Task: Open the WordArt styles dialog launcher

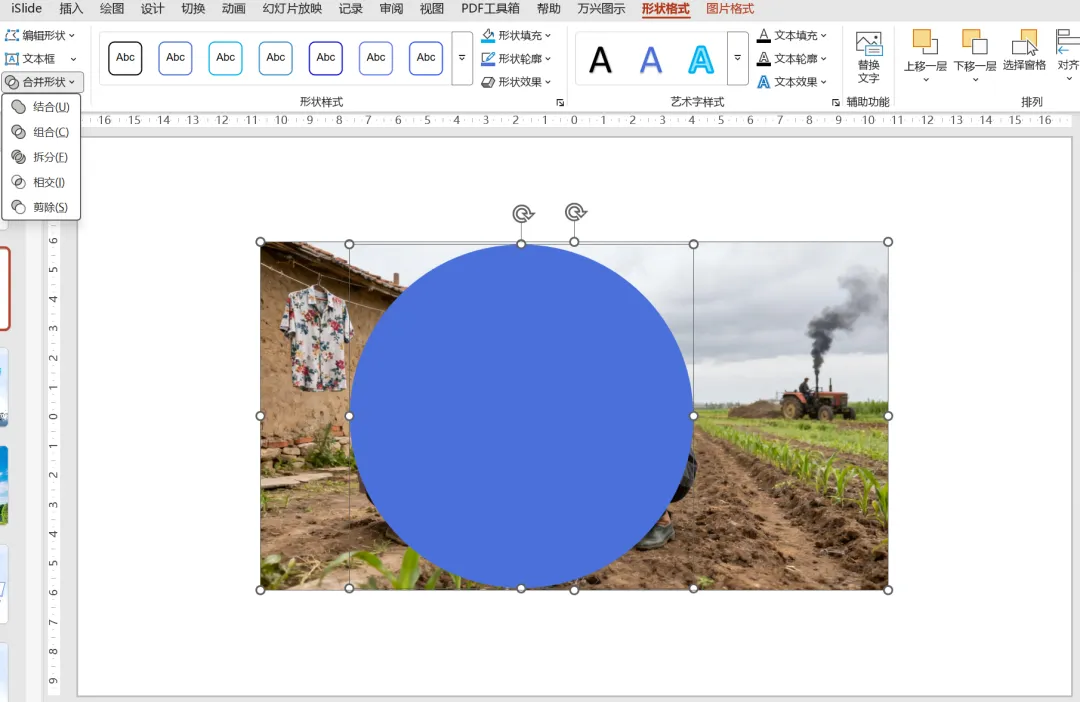Action: click(x=835, y=102)
